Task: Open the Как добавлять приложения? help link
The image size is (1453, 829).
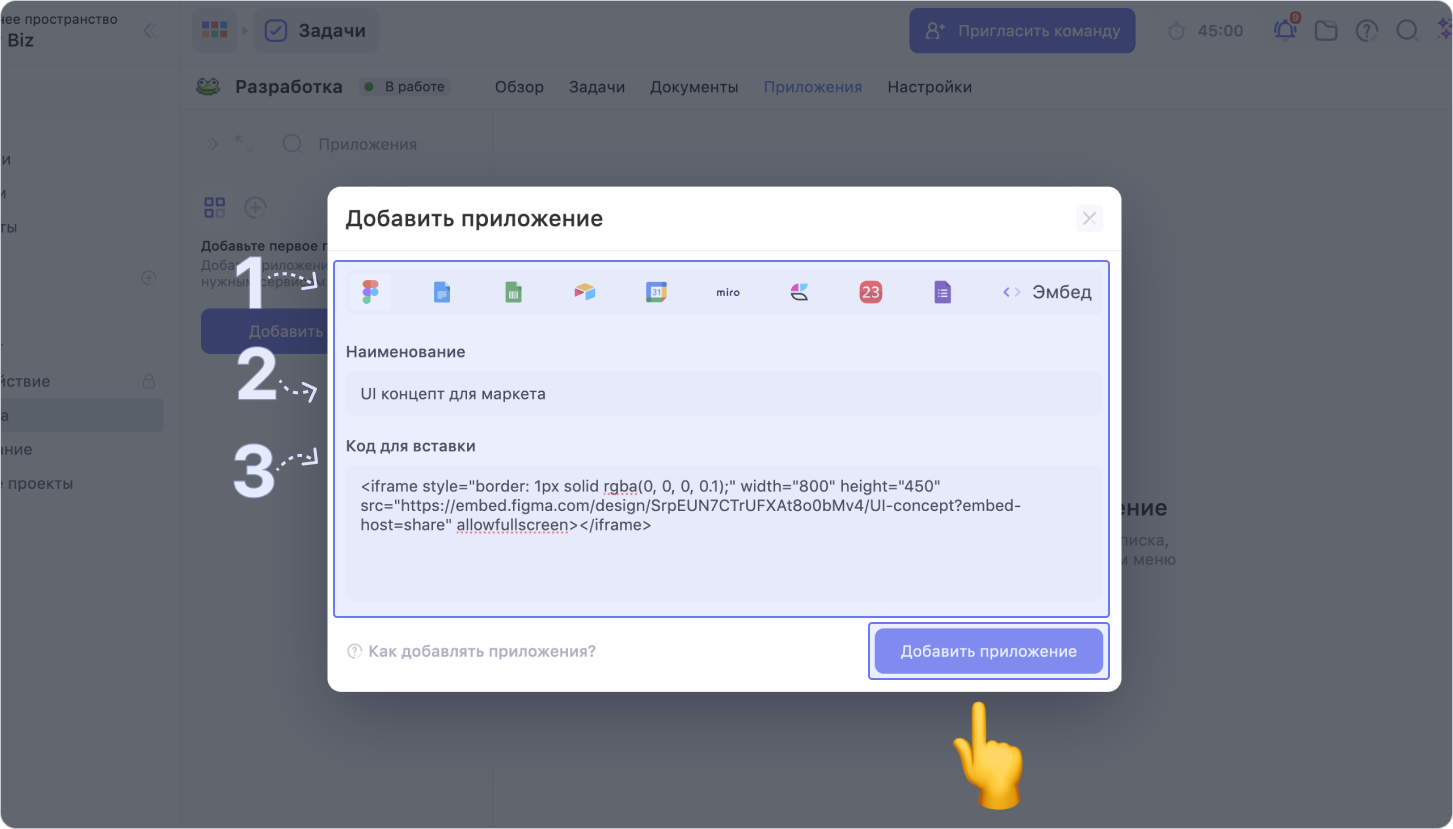Action: [x=471, y=651]
